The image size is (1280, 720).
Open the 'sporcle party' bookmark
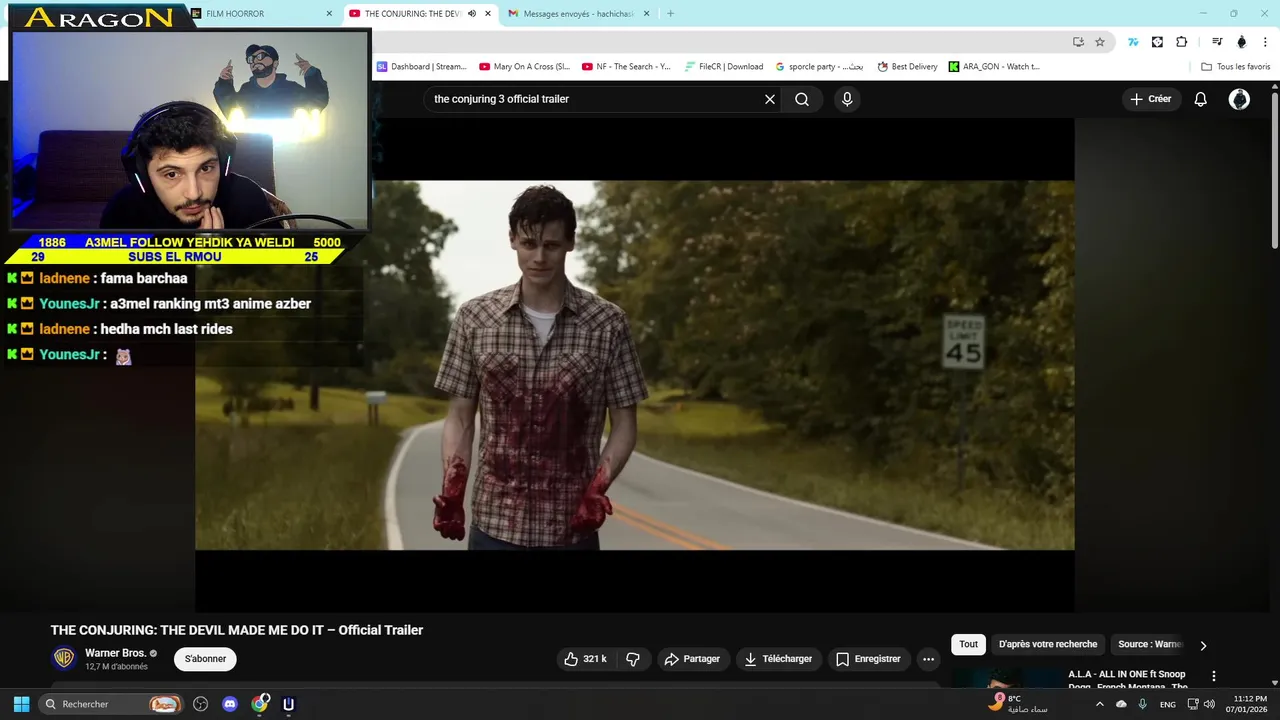tap(818, 67)
